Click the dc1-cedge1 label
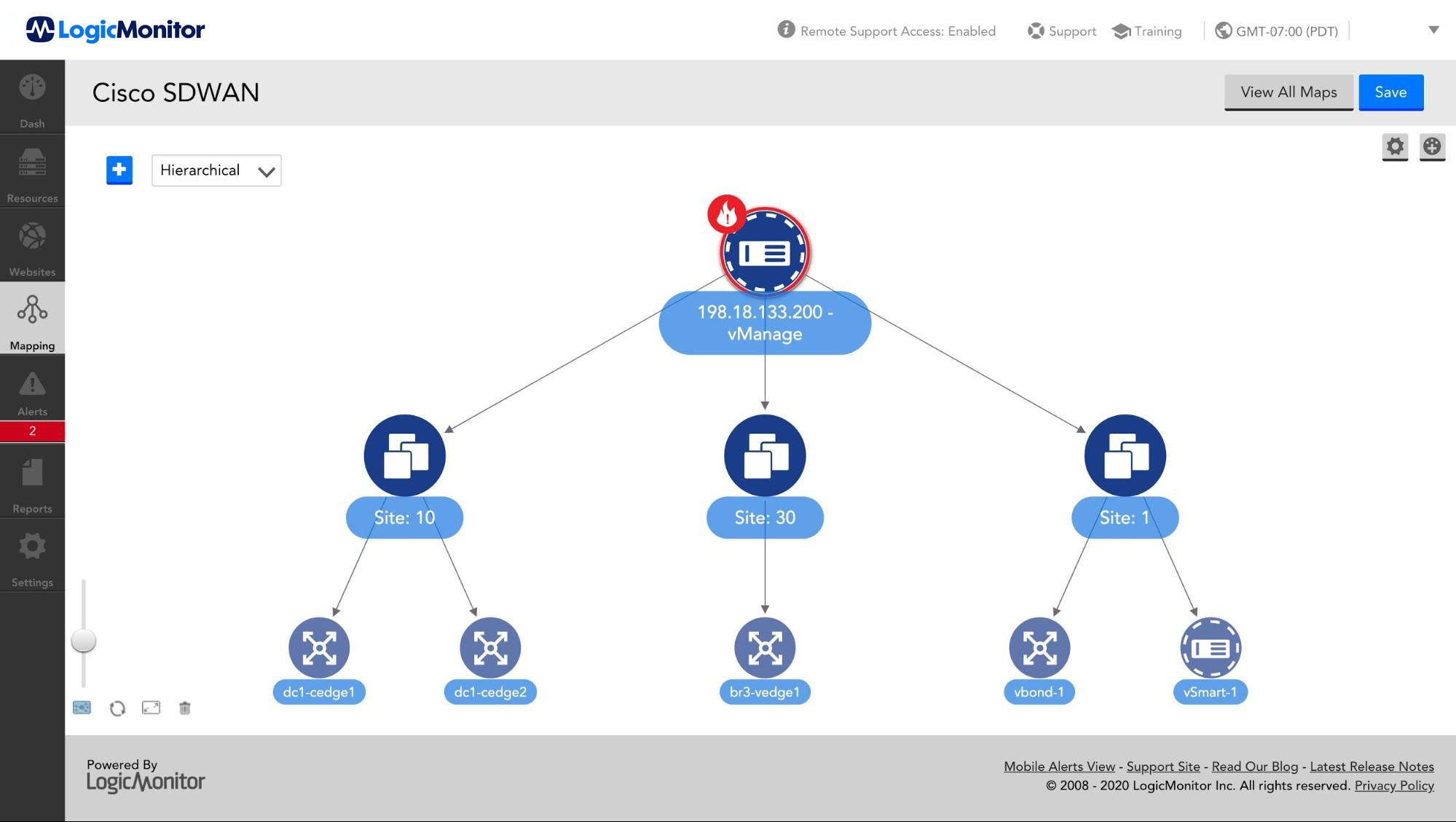The height and width of the screenshot is (822, 1456). tap(319, 692)
